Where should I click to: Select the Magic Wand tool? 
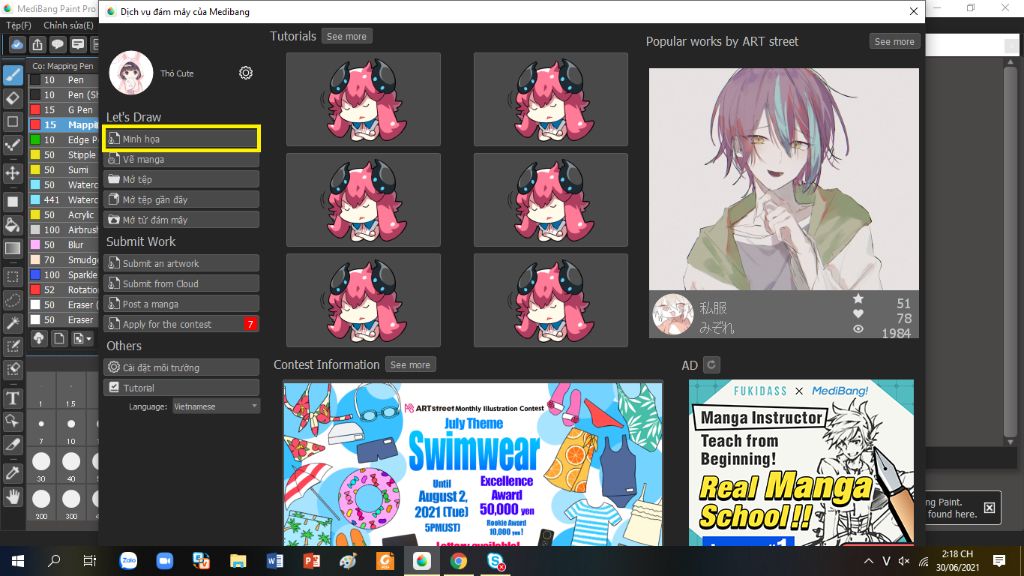12,323
